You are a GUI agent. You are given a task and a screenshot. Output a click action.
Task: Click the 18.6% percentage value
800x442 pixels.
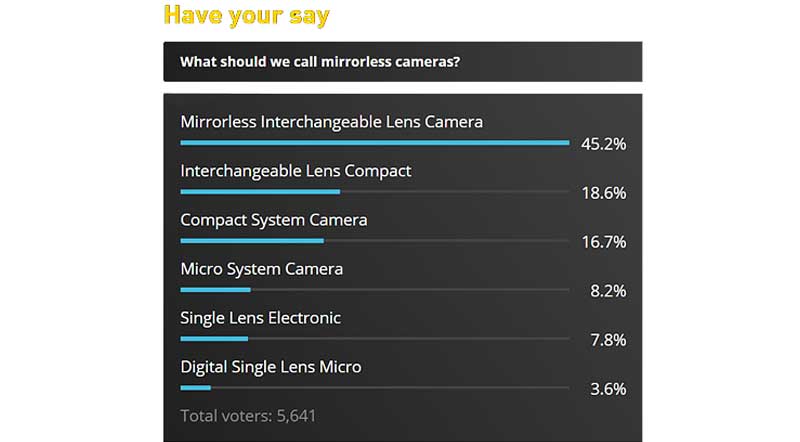[604, 193]
